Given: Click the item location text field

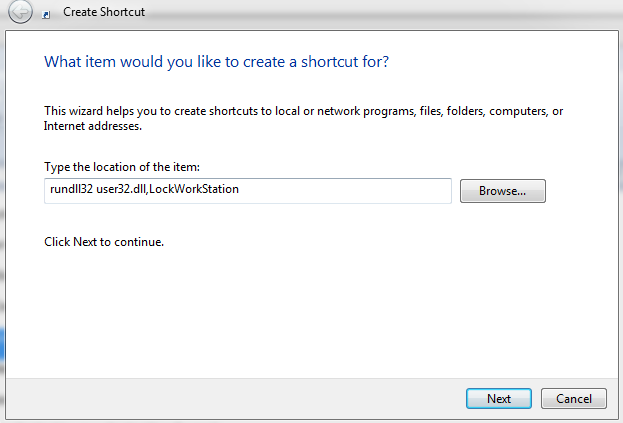Looking at the screenshot, I should [x=248, y=191].
